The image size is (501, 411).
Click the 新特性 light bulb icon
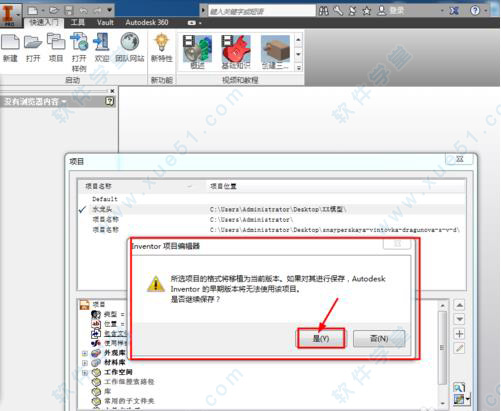161,47
